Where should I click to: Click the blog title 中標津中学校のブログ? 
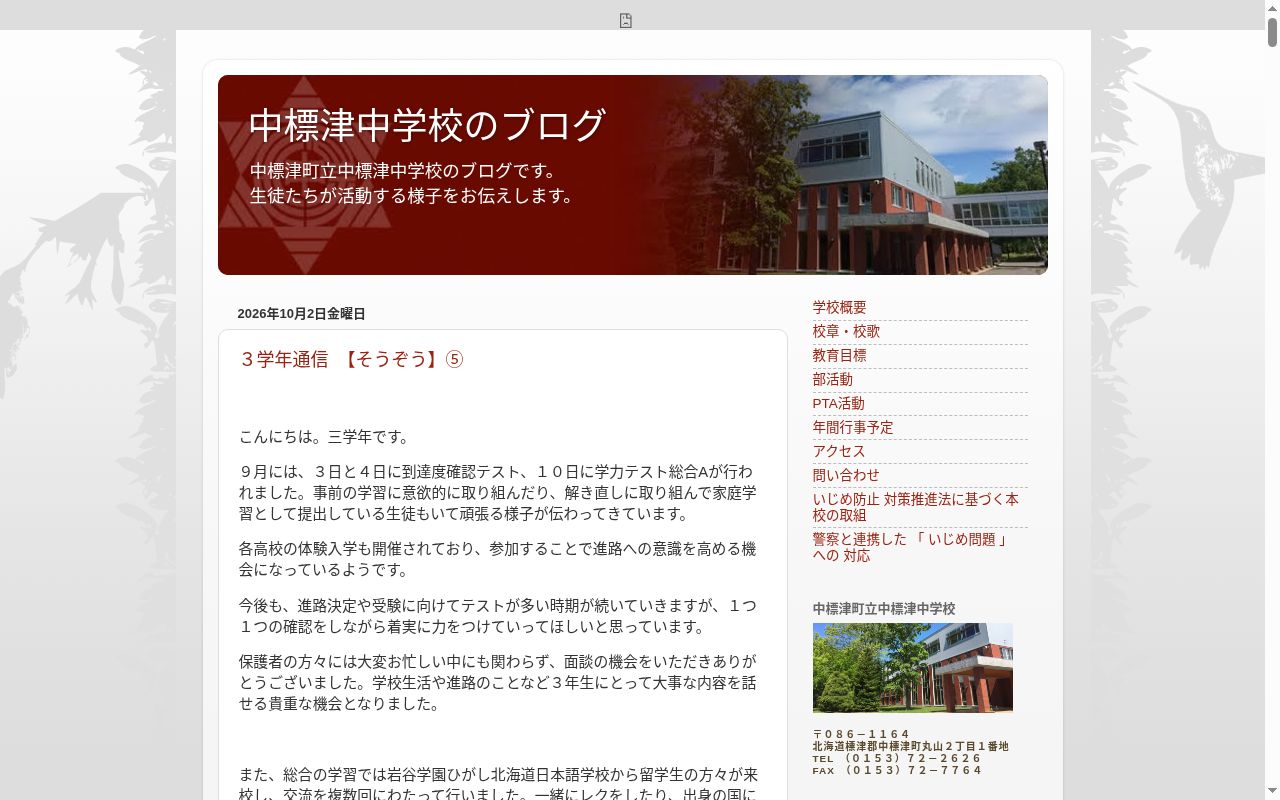427,125
